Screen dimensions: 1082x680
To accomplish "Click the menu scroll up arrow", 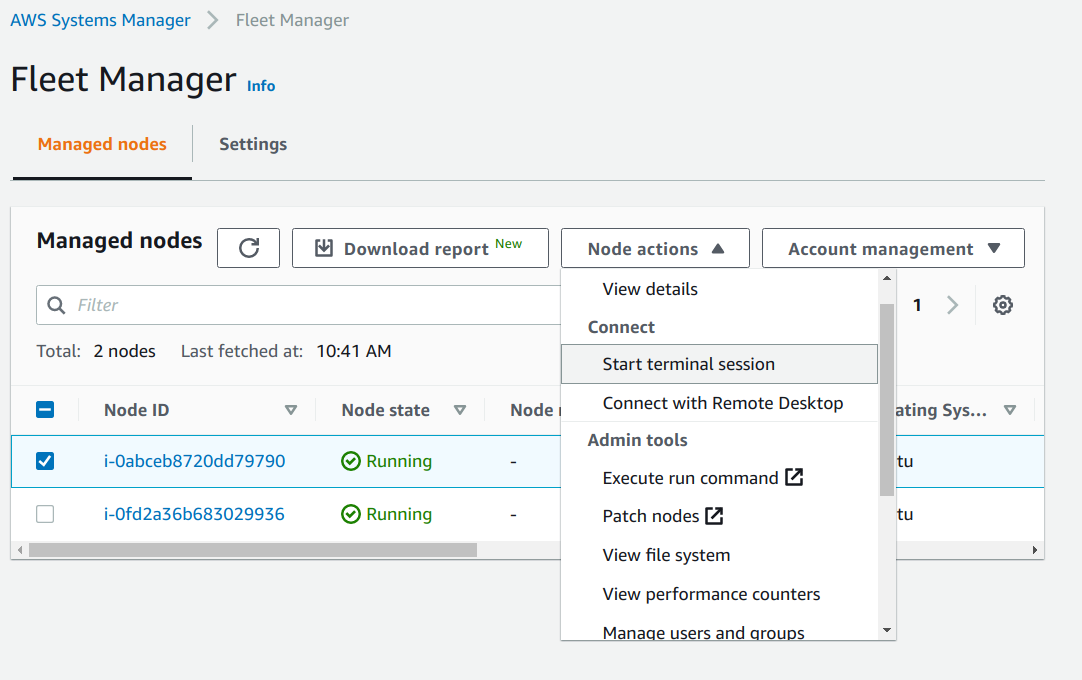I will pyautogui.click(x=887, y=278).
